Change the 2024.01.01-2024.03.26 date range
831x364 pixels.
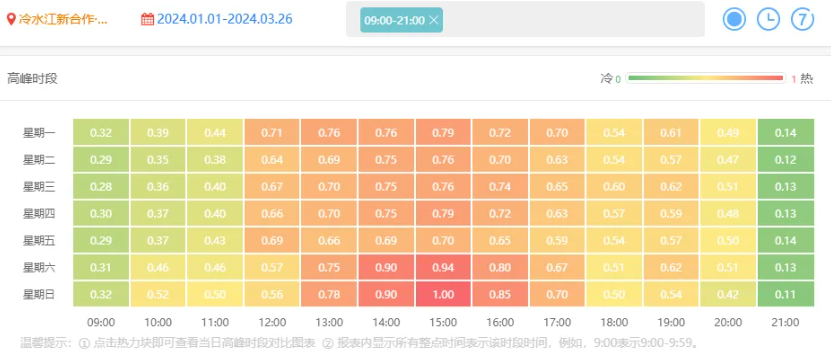coord(225,20)
